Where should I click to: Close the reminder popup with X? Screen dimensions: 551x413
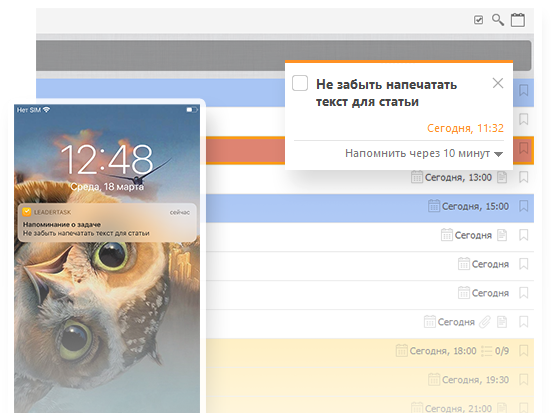[498, 83]
